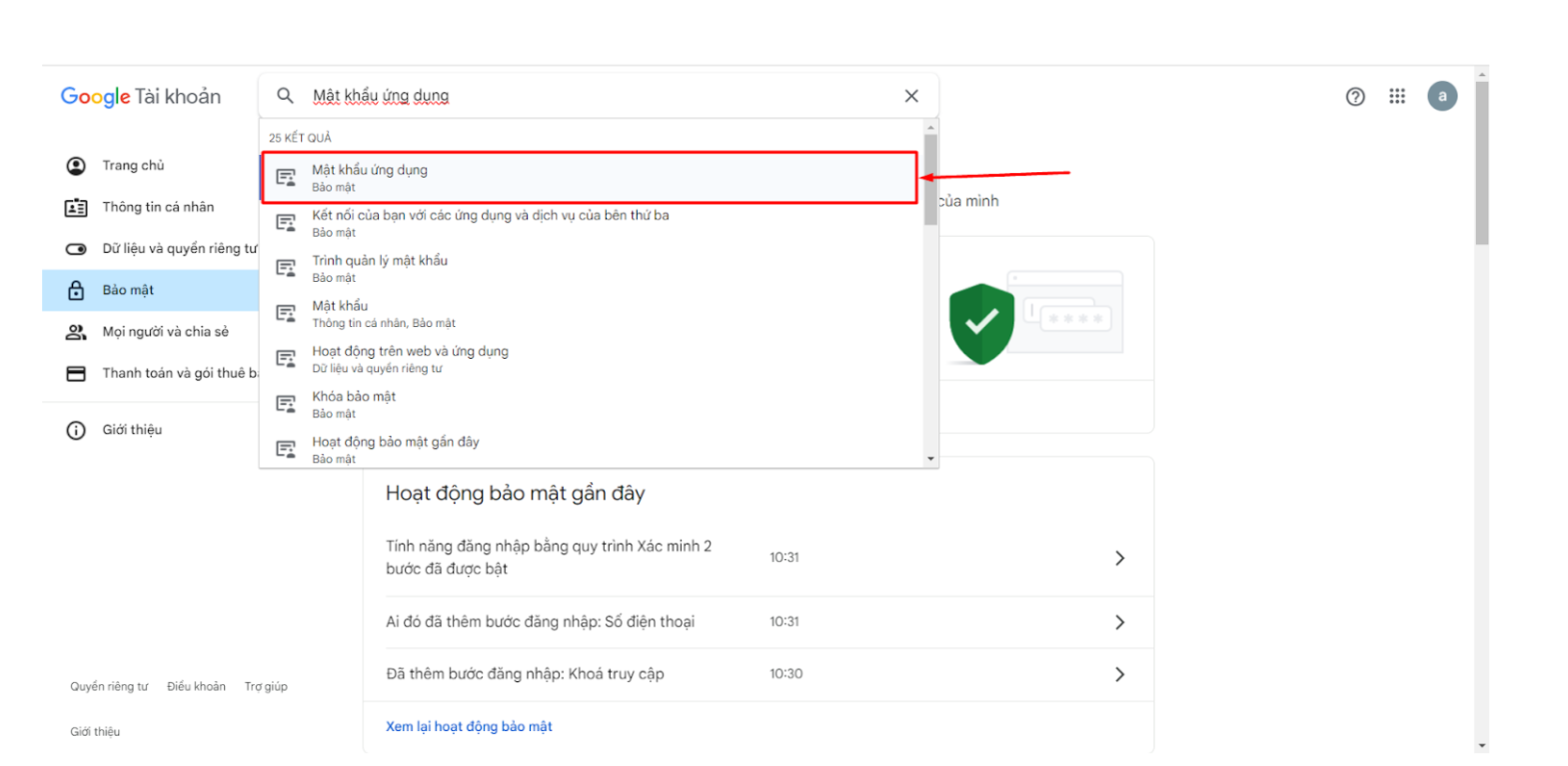1568x766 pixels.
Task: Click the Thanh toán card icon
Action: pyautogui.click(x=76, y=373)
